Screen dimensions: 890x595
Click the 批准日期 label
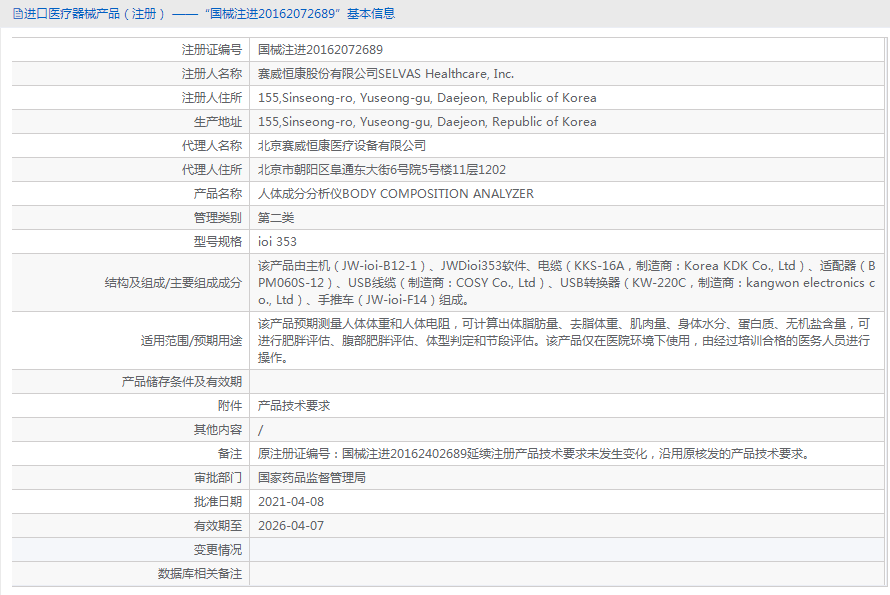[218, 502]
